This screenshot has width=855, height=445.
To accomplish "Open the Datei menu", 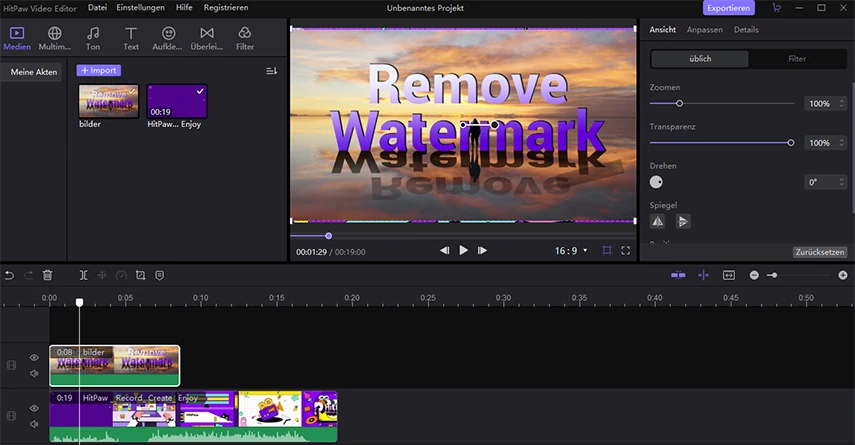I will point(98,8).
